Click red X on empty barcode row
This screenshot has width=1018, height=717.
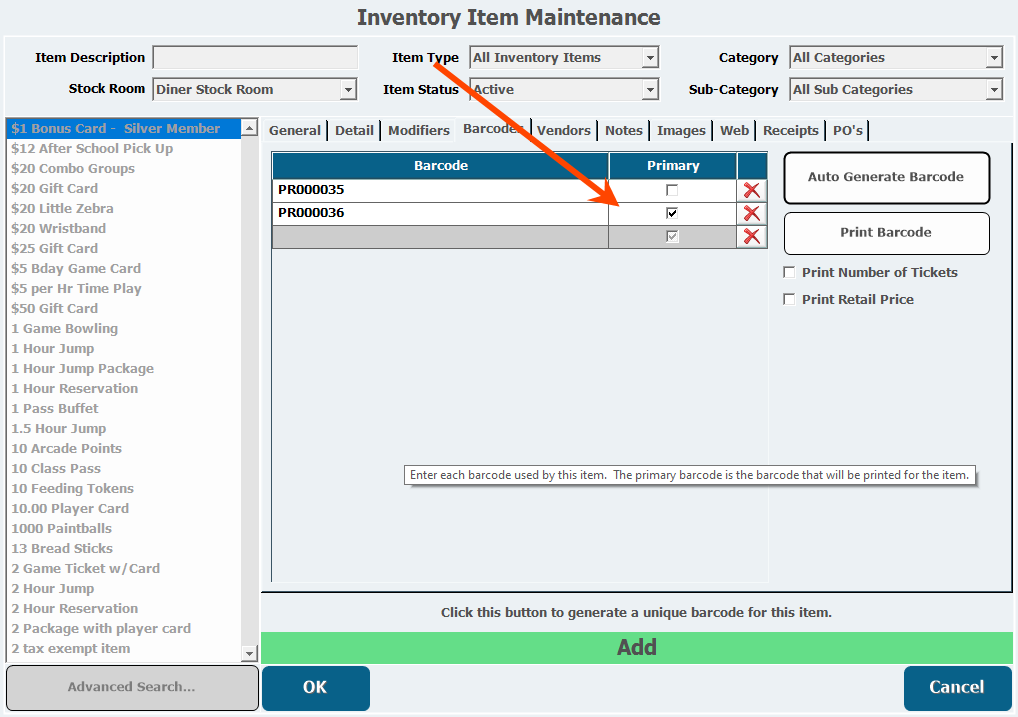[x=752, y=236]
